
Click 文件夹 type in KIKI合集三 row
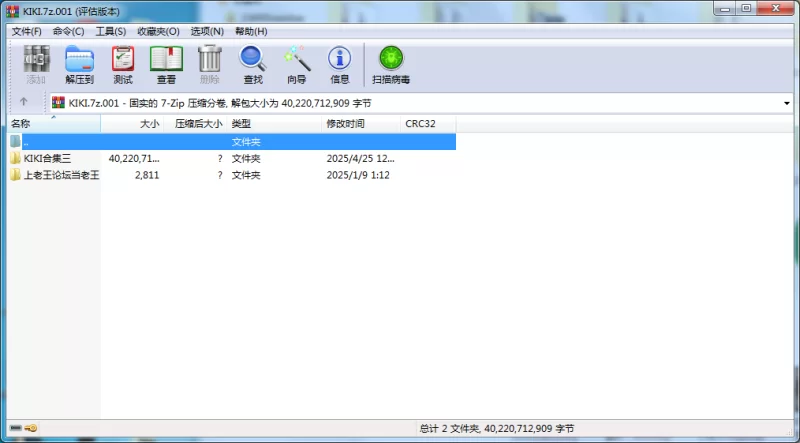click(x=246, y=159)
